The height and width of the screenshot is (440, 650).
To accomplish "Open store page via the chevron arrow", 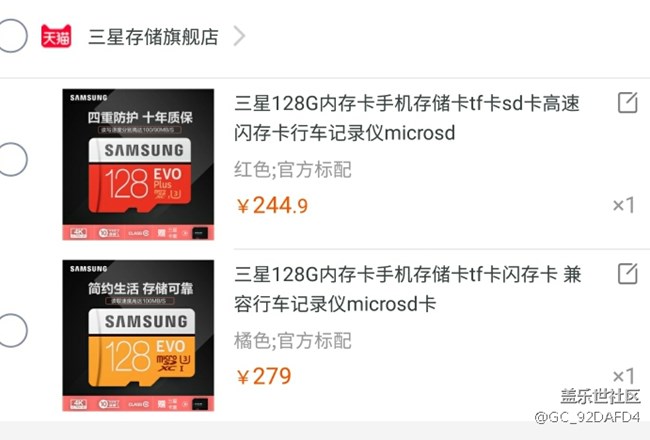I will [239, 36].
